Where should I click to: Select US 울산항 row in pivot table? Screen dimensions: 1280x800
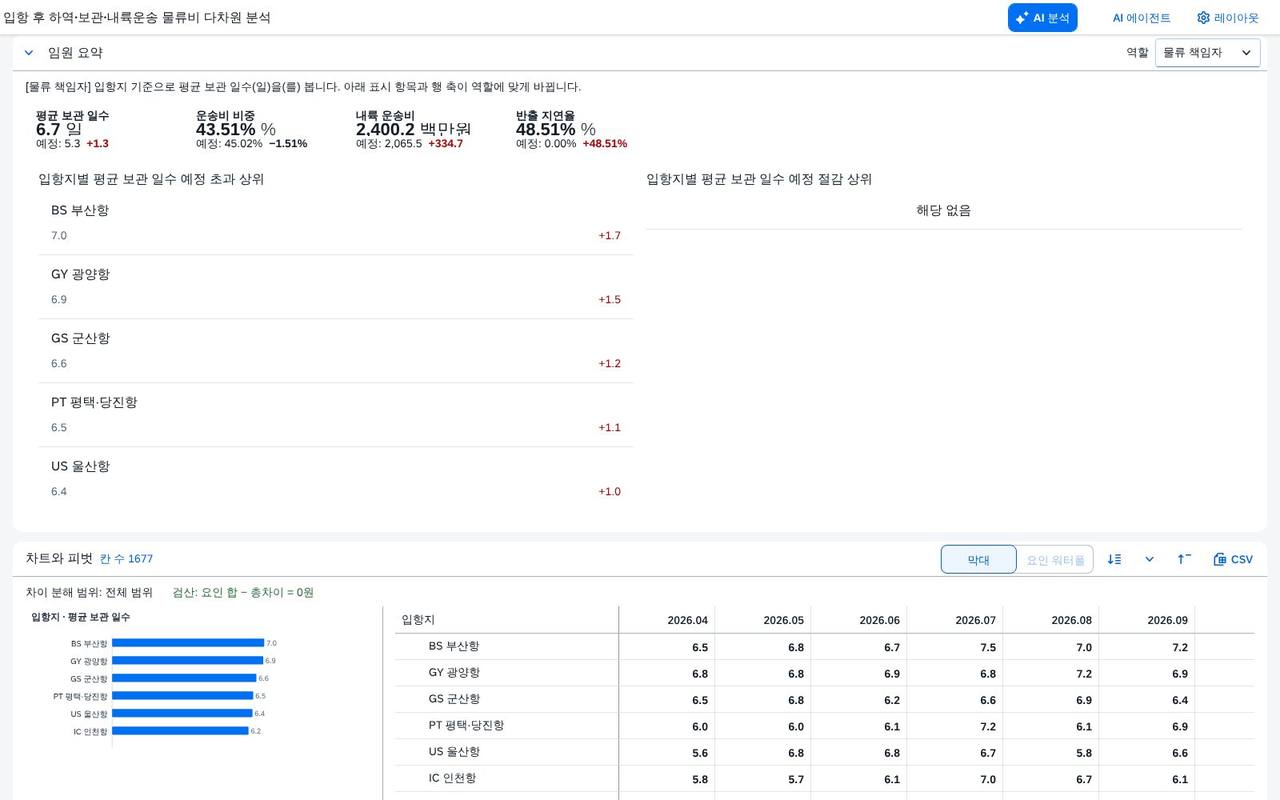(825, 752)
